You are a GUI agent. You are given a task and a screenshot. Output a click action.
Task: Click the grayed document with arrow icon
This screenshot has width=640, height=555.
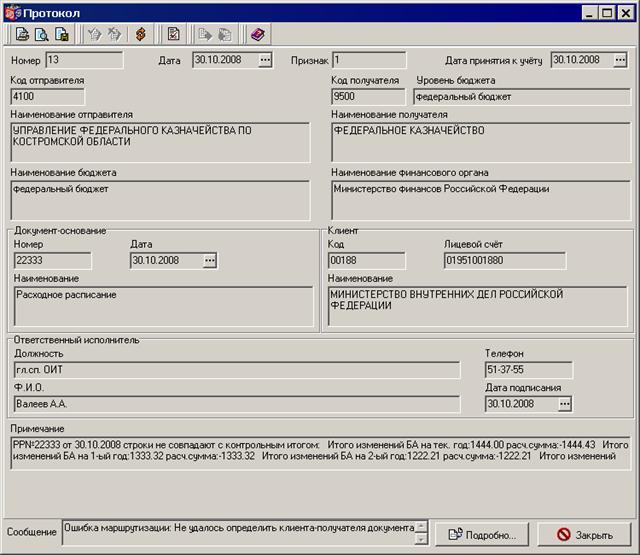click(205, 34)
